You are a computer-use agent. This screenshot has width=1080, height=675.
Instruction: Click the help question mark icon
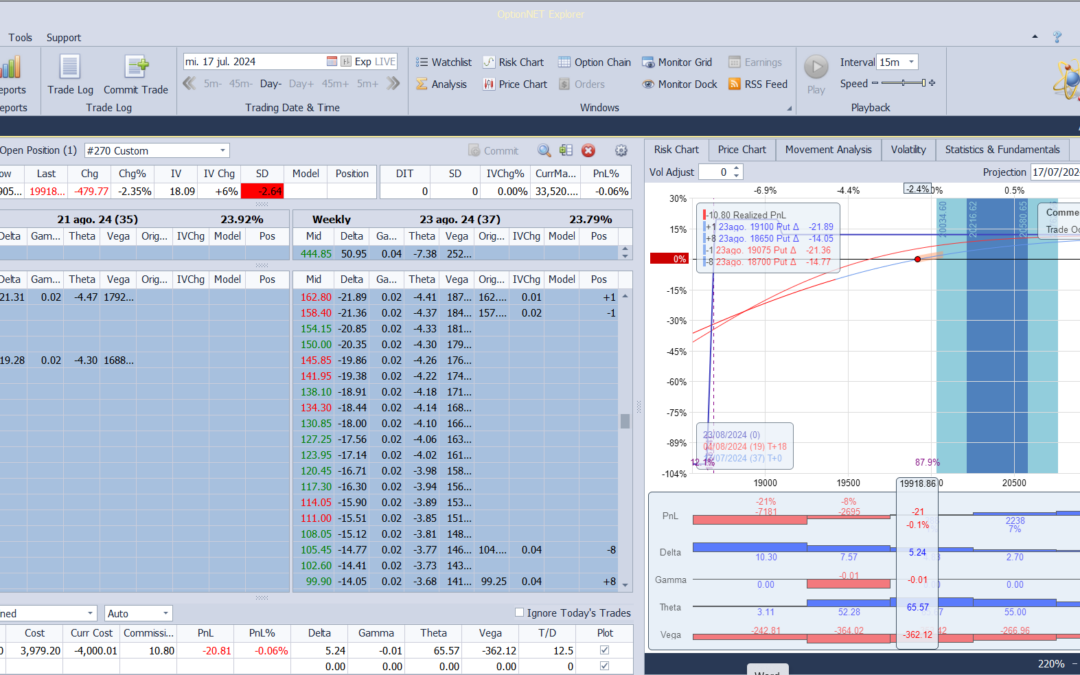coord(1057,37)
